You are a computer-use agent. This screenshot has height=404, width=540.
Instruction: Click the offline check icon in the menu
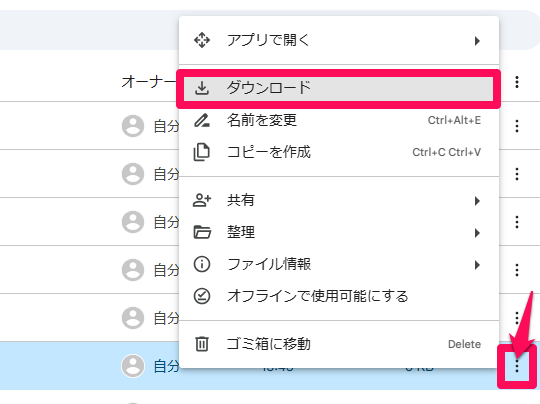pos(202,296)
